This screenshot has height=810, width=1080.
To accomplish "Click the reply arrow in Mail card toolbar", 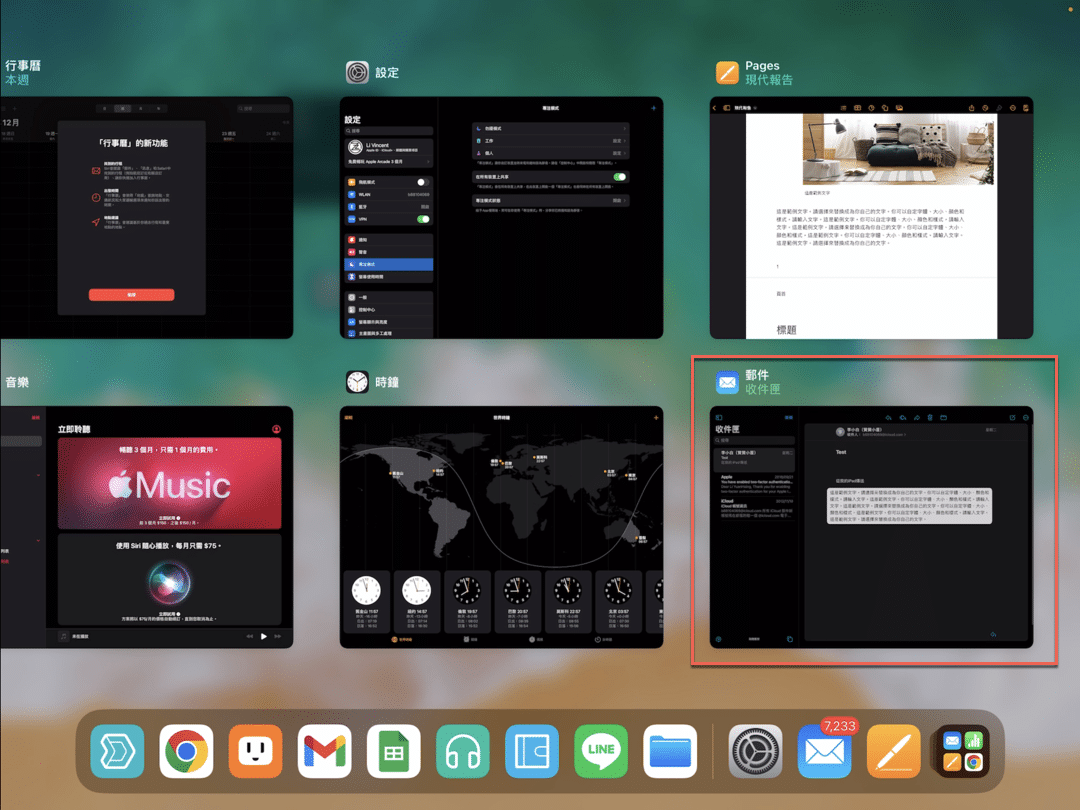I will (x=889, y=417).
